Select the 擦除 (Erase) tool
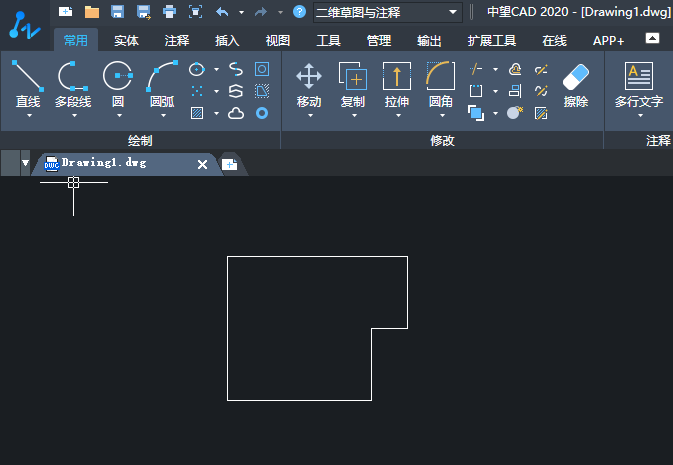 [576, 84]
